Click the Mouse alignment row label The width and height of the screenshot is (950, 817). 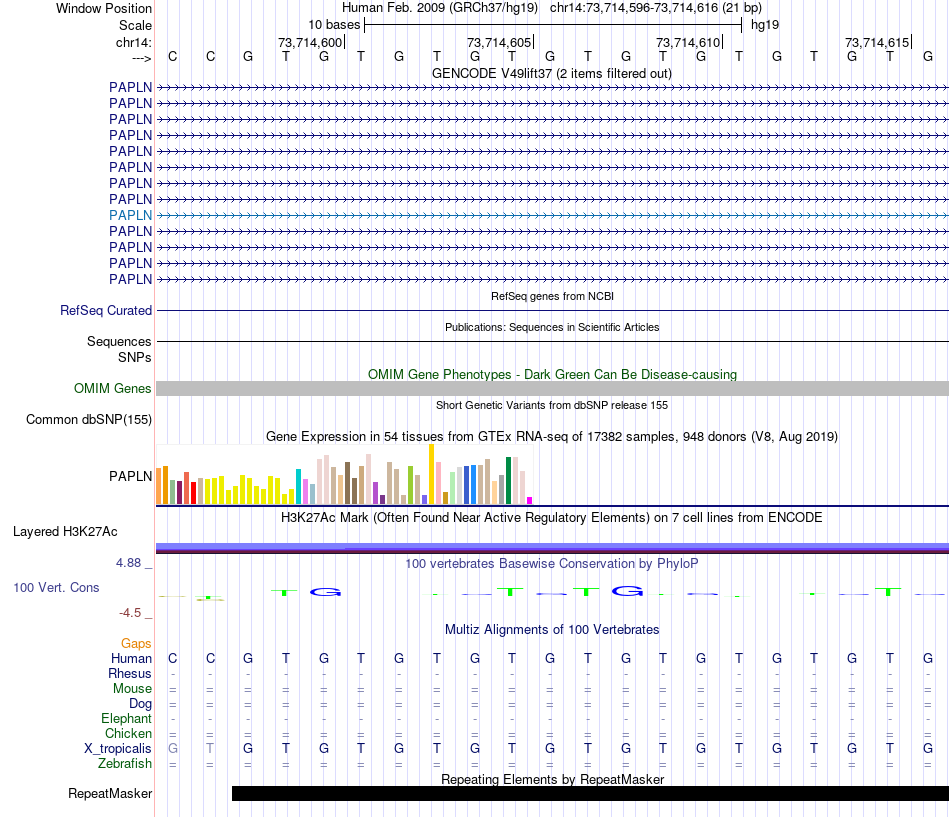point(132,689)
